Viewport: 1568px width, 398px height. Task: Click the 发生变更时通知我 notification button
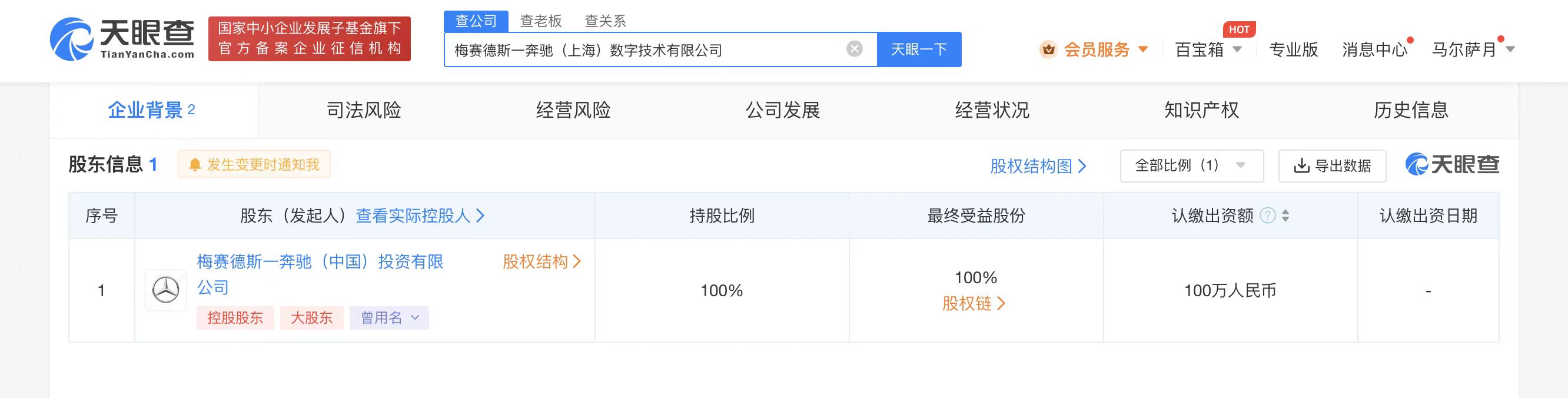point(254,164)
